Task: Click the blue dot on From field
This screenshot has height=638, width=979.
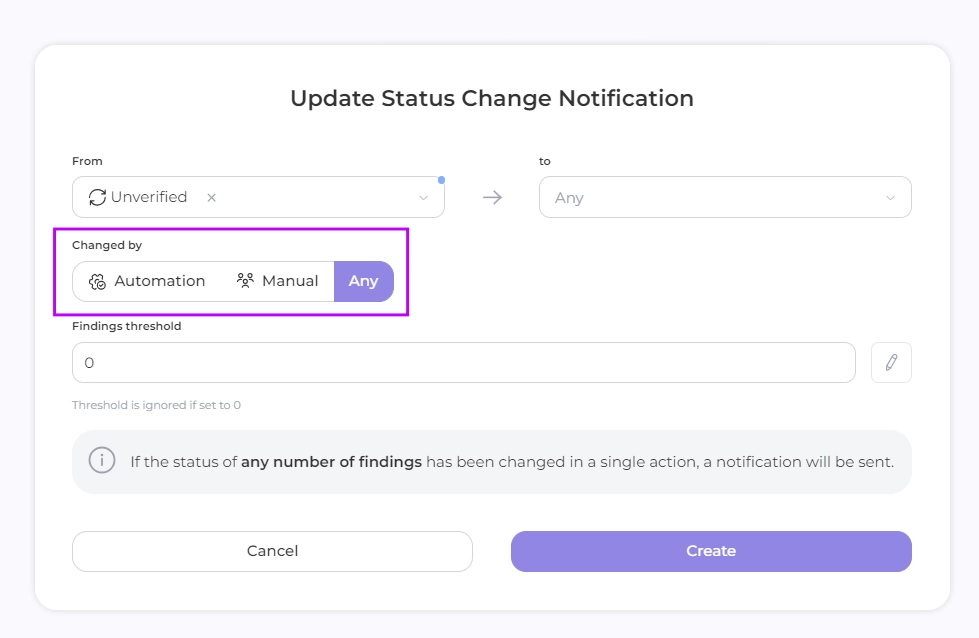Action: [441, 180]
